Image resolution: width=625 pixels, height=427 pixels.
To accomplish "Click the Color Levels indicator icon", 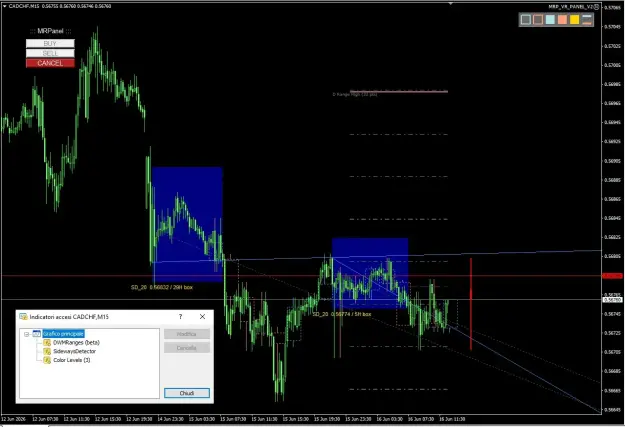I will tap(47, 360).
